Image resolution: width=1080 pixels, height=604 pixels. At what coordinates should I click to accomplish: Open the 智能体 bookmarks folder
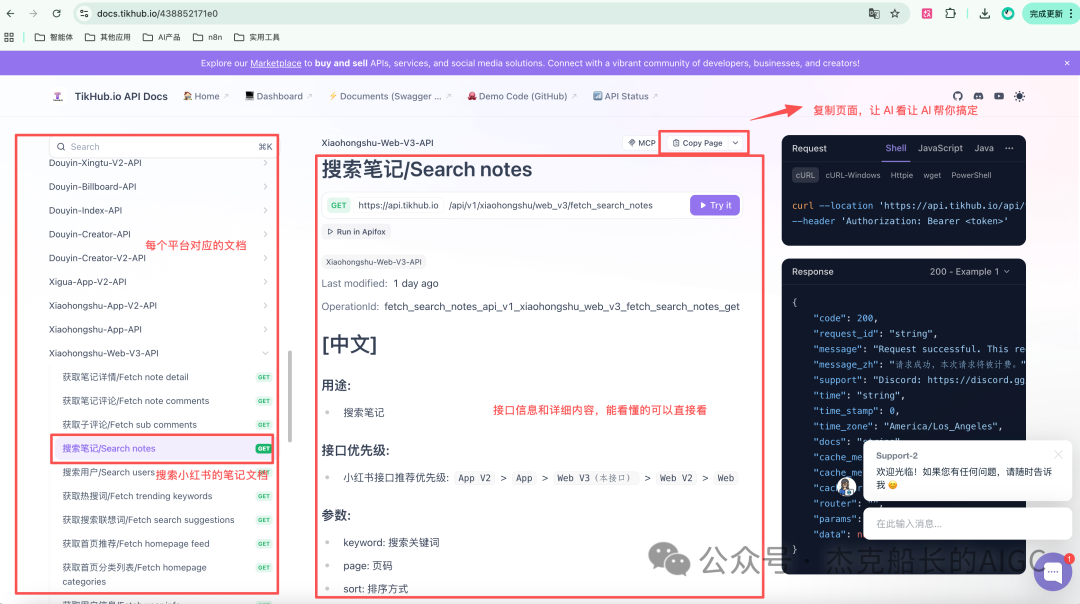[54, 37]
